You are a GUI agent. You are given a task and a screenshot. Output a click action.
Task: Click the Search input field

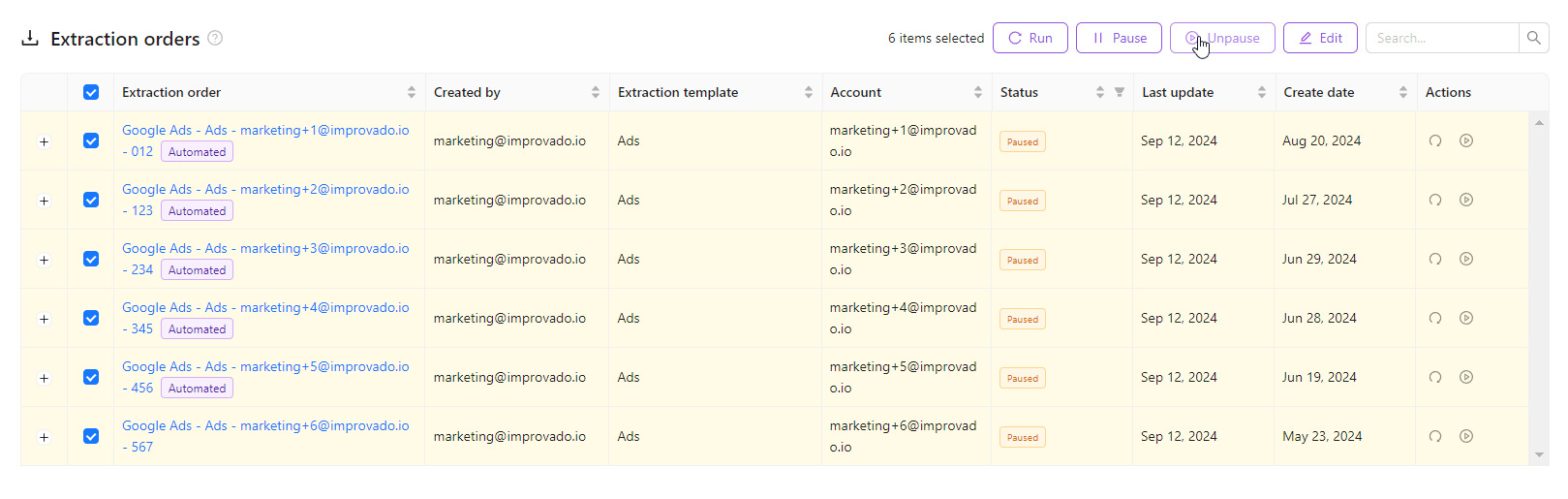pyautogui.click(x=1442, y=38)
